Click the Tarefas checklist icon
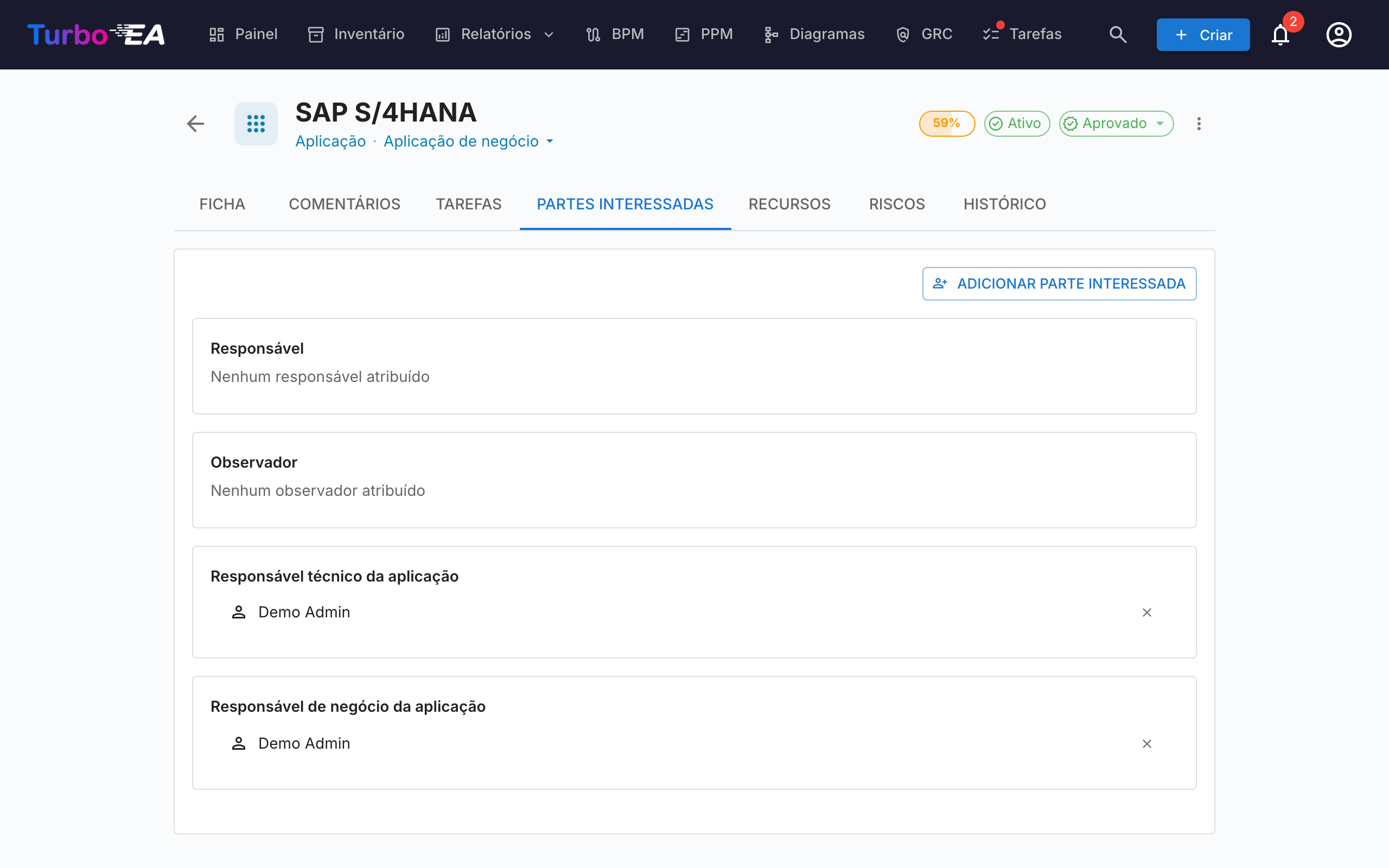Image resolution: width=1389 pixels, height=868 pixels. tap(991, 34)
